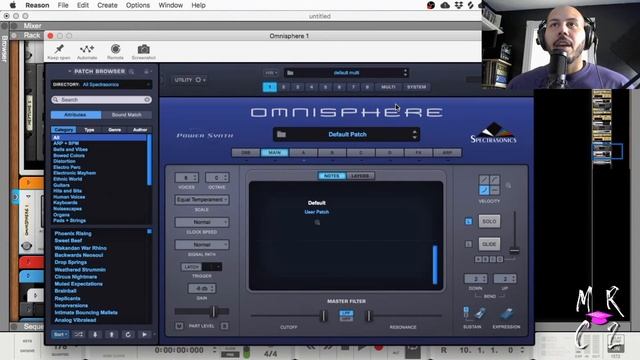Viewport: 640px width, 360px height.
Task: Open the Clock Speed Normal dropdown
Action: click(x=202, y=222)
